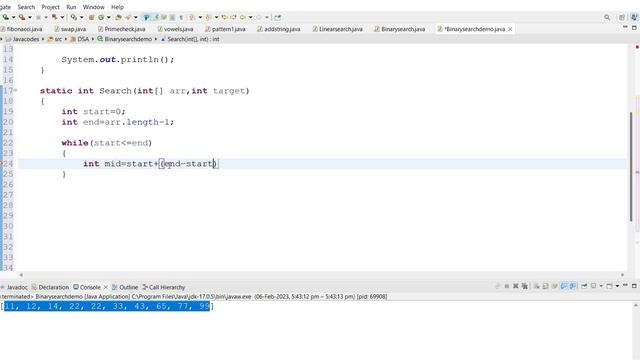Click the Forward navigation arrow icon

click(259, 17)
